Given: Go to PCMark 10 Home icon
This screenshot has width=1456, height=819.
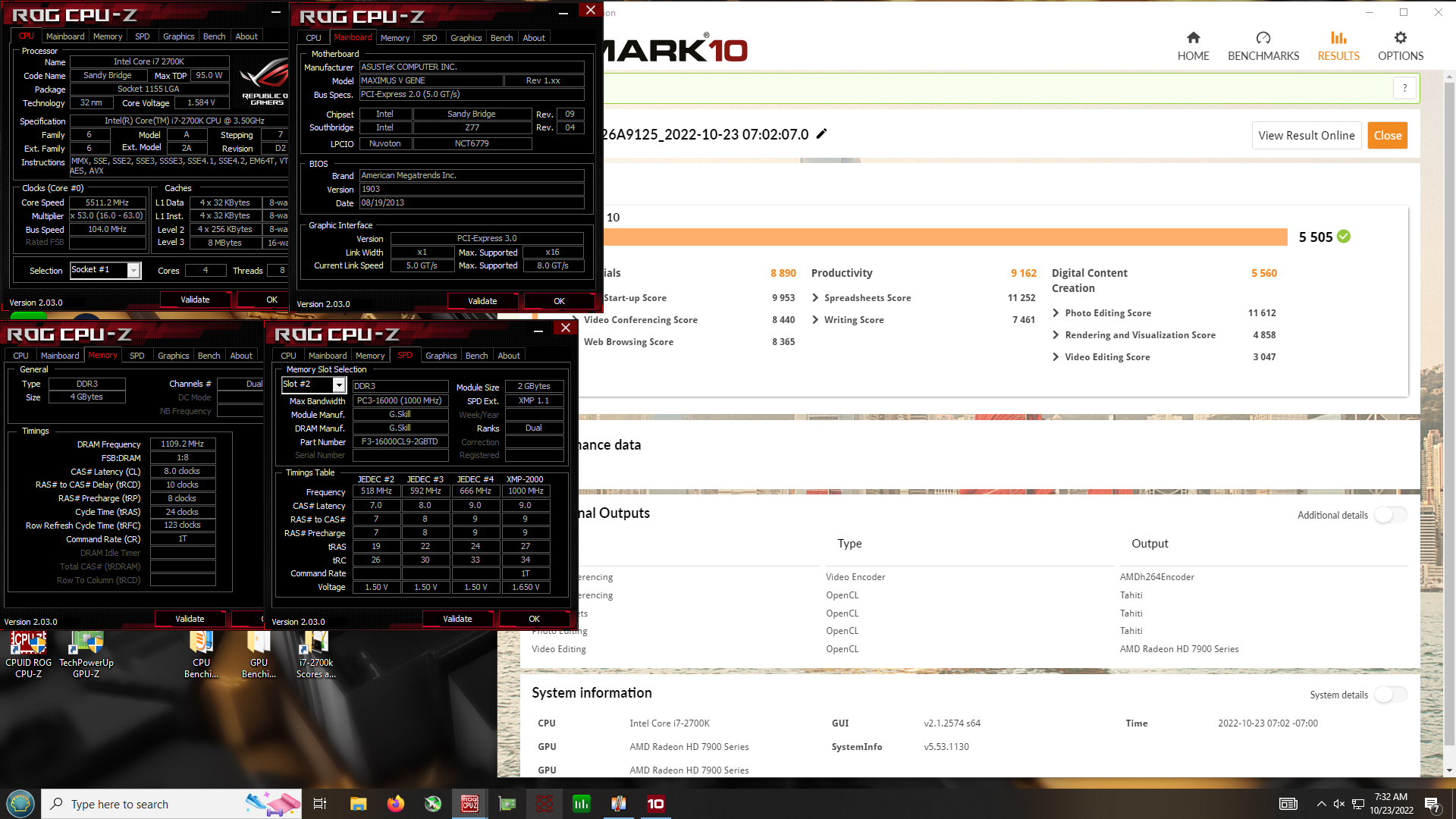Looking at the screenshot, I should click(x=1193, y=38).
